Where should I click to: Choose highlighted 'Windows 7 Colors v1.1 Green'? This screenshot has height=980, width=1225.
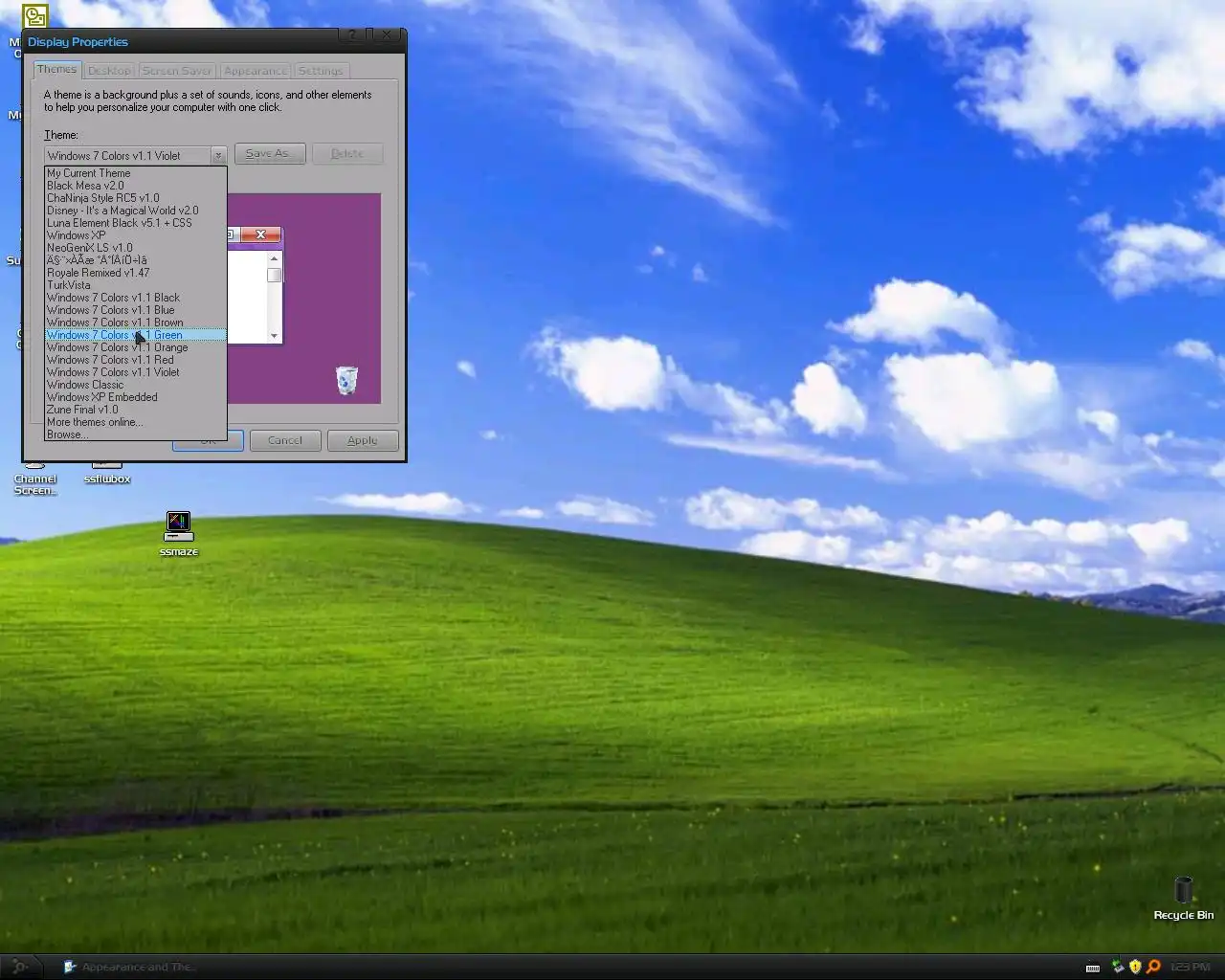pos(136,335)
